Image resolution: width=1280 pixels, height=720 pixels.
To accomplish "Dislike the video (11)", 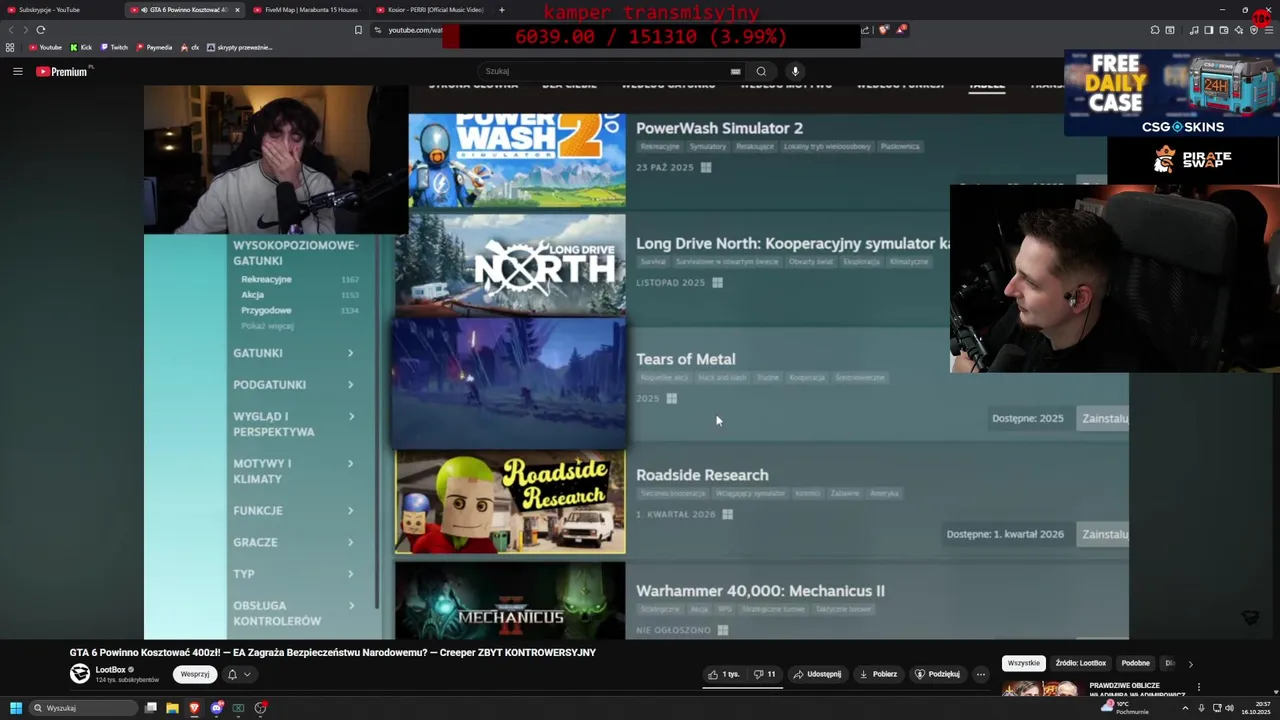I will (x=765, y=674).
